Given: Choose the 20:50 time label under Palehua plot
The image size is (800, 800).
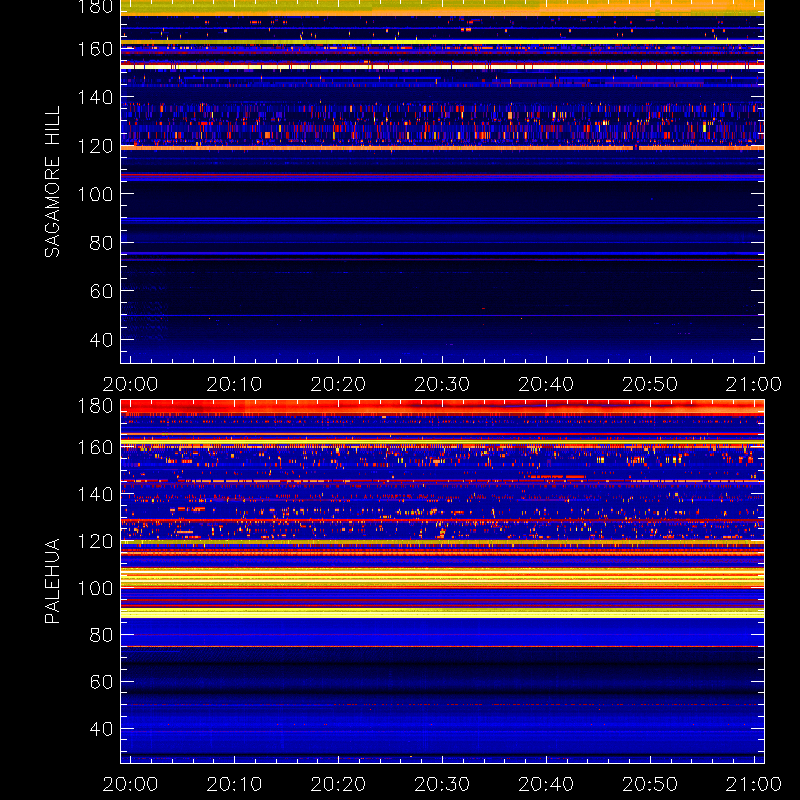Looking at the screenshot, I should tap(650, 784).
